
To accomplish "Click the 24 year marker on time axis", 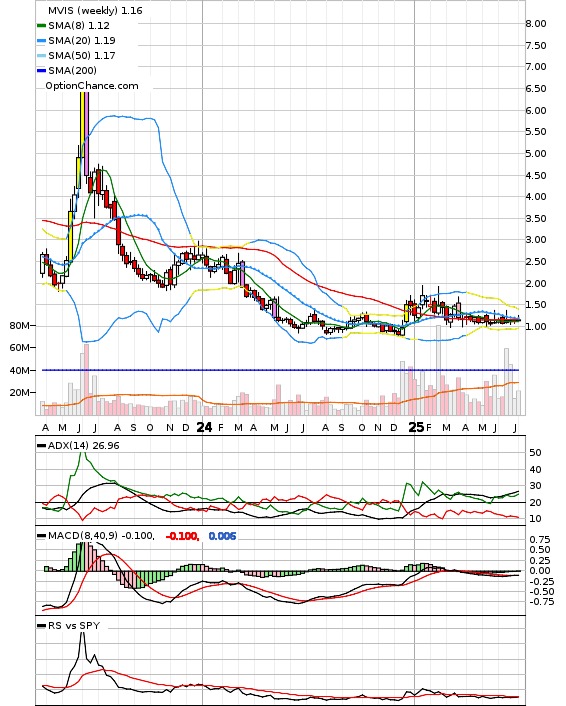I will click(x=204, y=427).
